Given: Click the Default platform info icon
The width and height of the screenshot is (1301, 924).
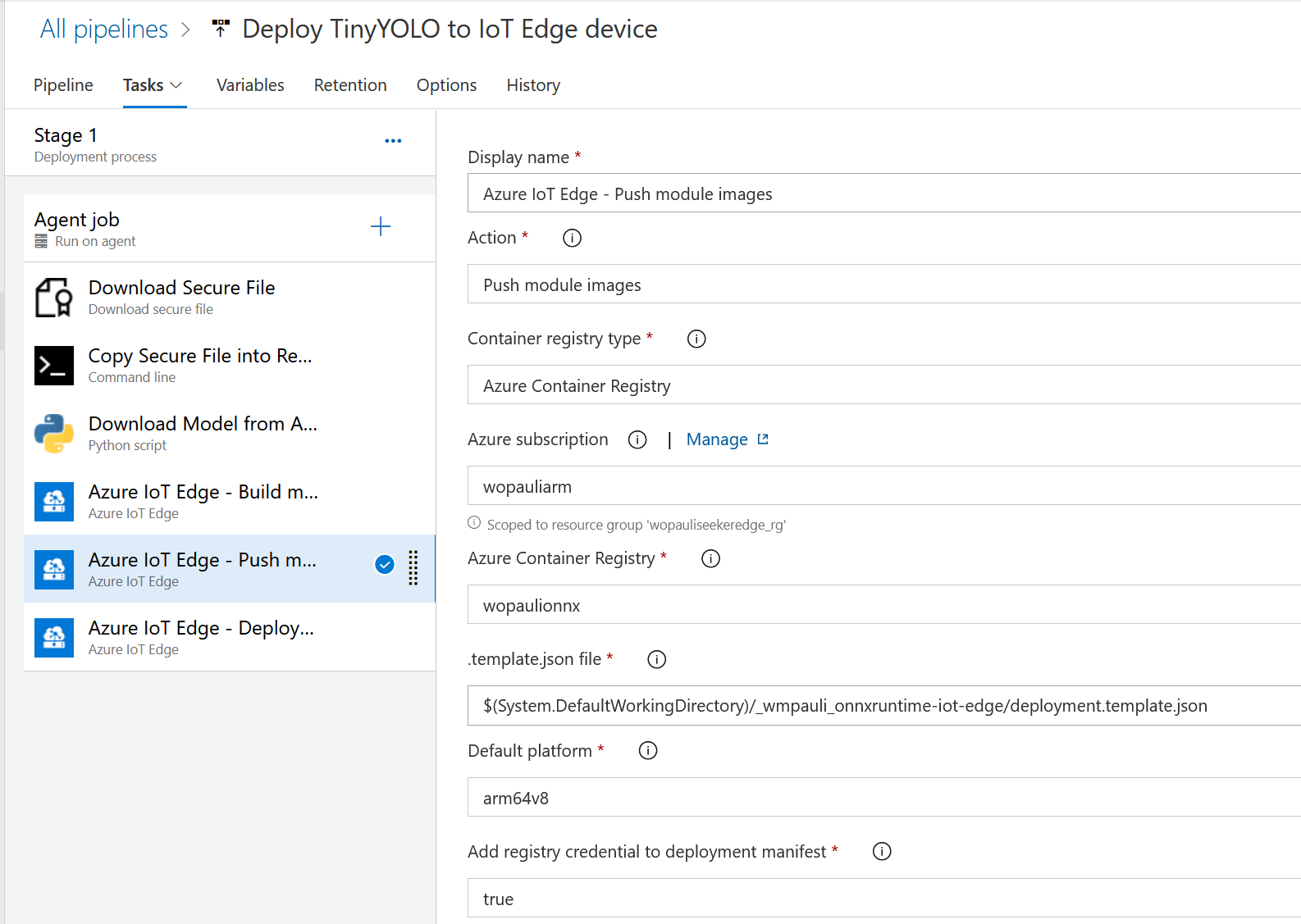Looking at the screenshot, I should [x=648, y=751].
